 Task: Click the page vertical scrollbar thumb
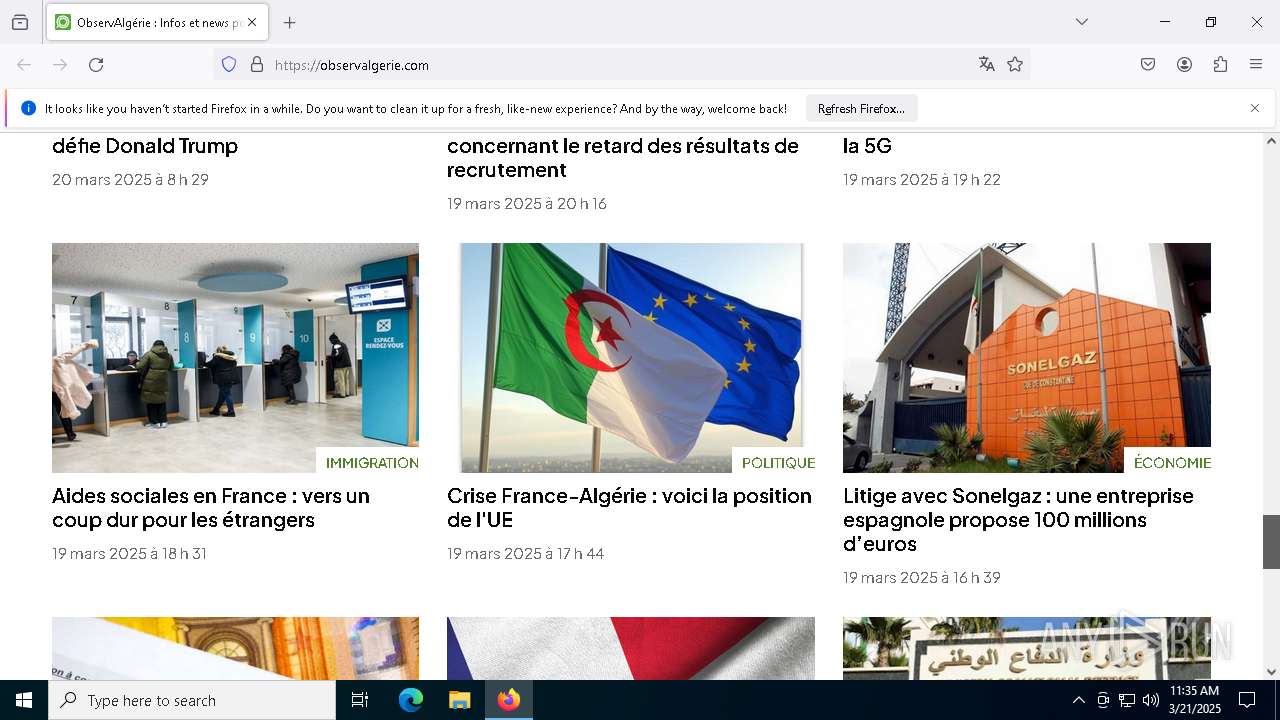(x=1271, y=541)
